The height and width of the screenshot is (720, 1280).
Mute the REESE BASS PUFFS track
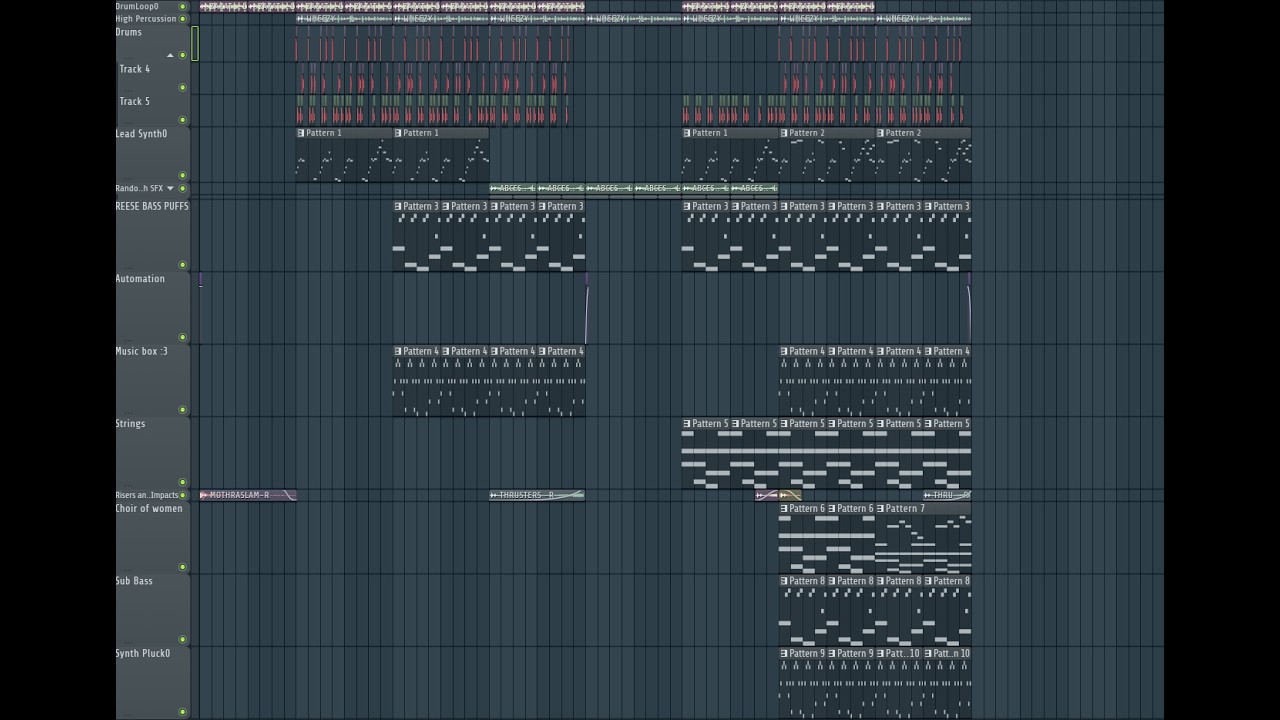(x=183, y=265)
